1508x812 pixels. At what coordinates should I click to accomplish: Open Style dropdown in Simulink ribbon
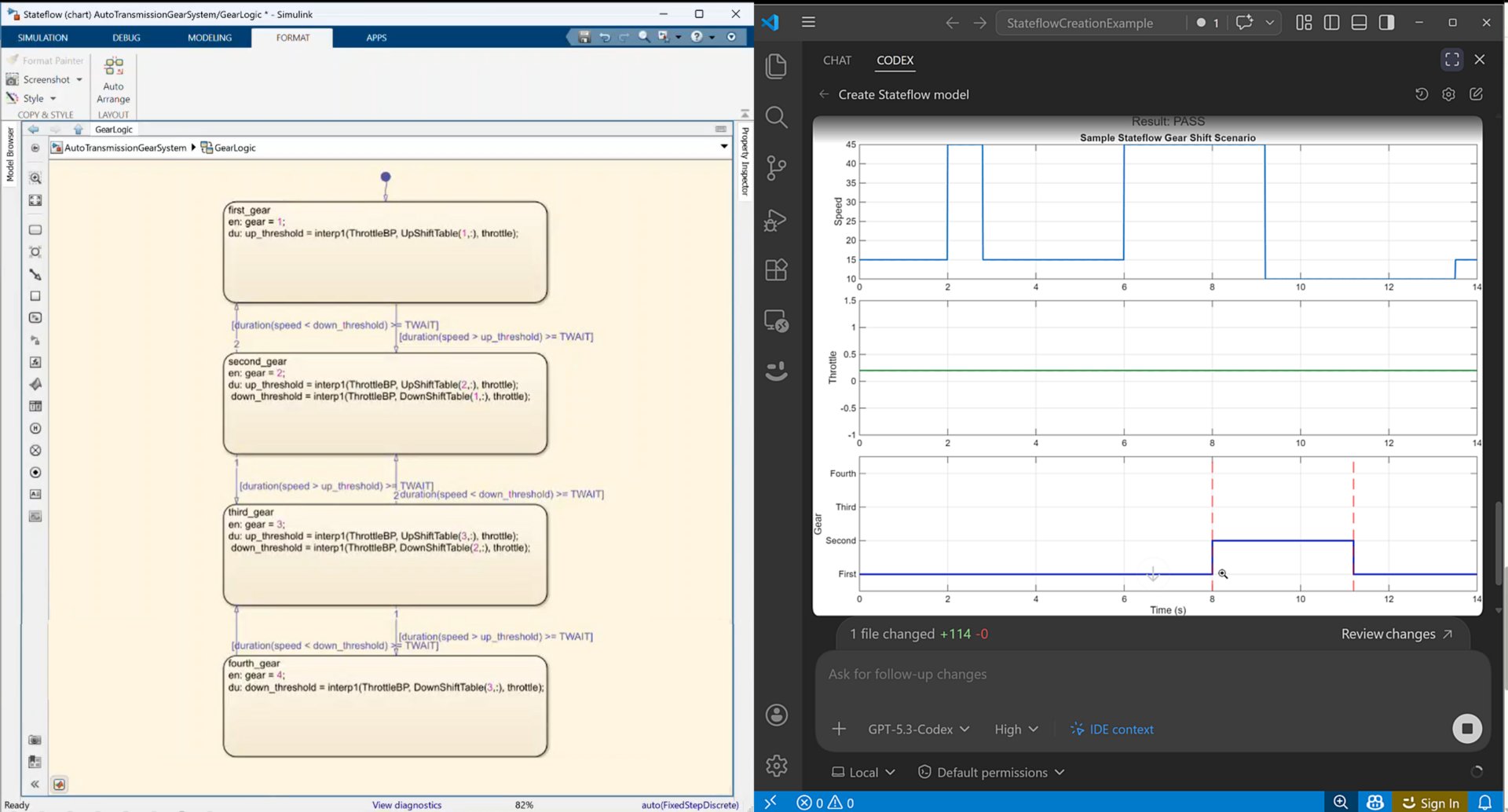click(x=53, y=99)
